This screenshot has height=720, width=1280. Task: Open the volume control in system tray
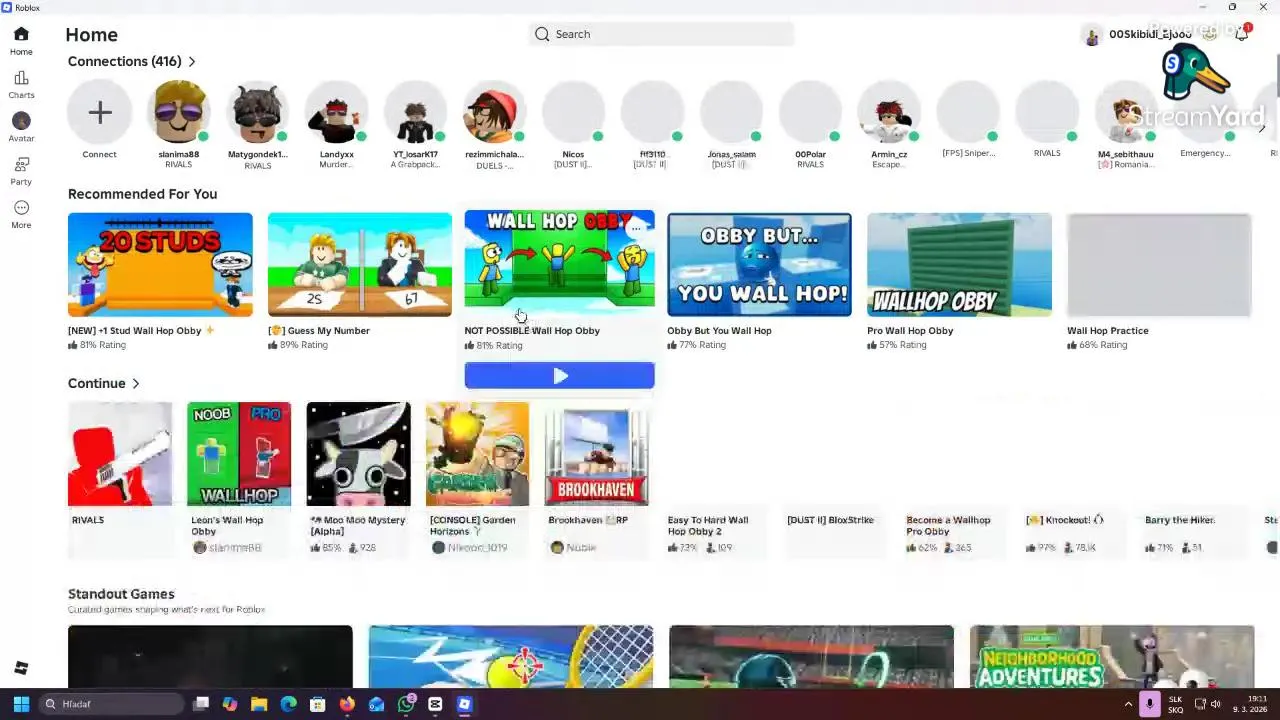(x=1217, y=704)
